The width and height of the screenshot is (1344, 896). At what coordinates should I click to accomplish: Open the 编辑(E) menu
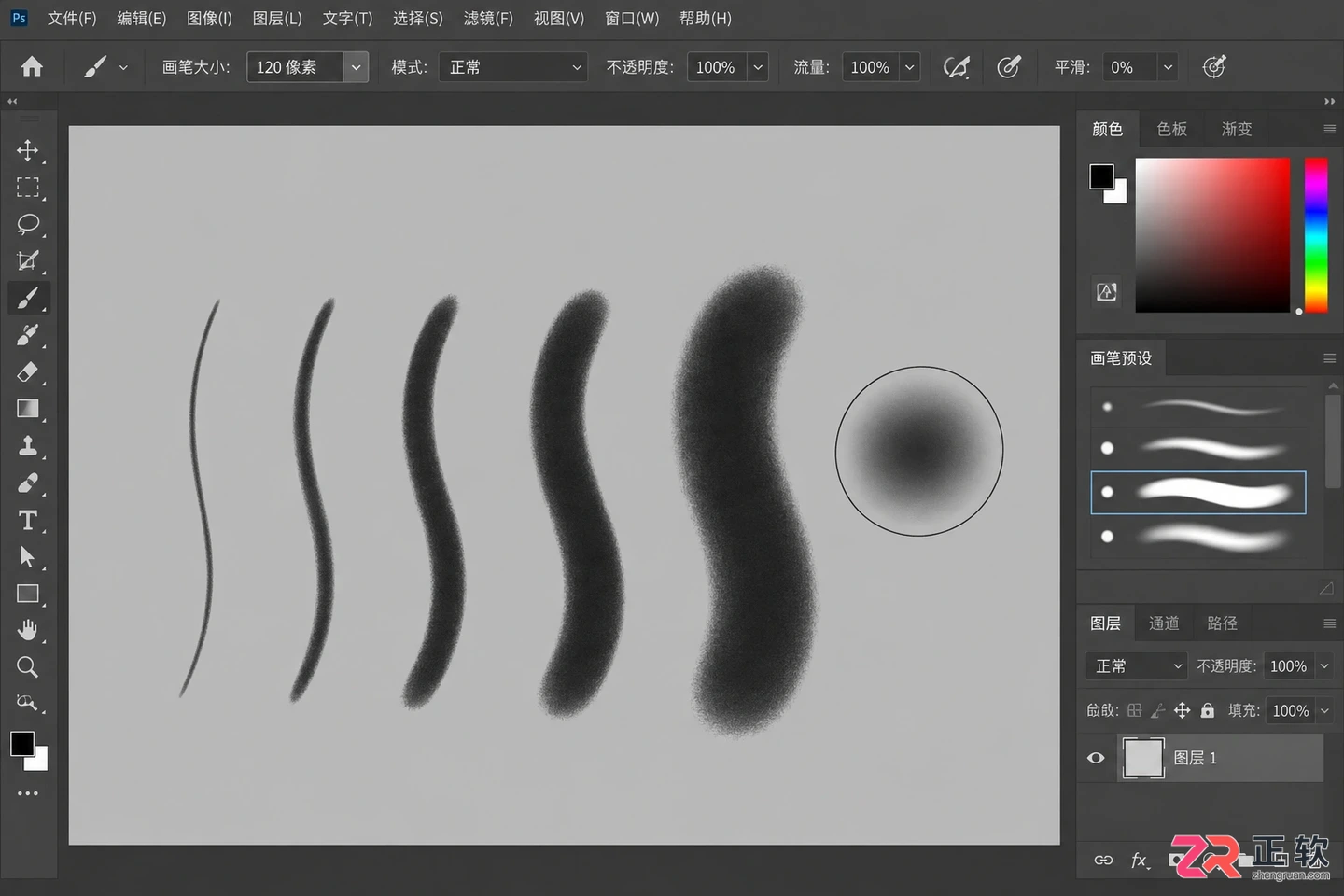coord(141,19)
